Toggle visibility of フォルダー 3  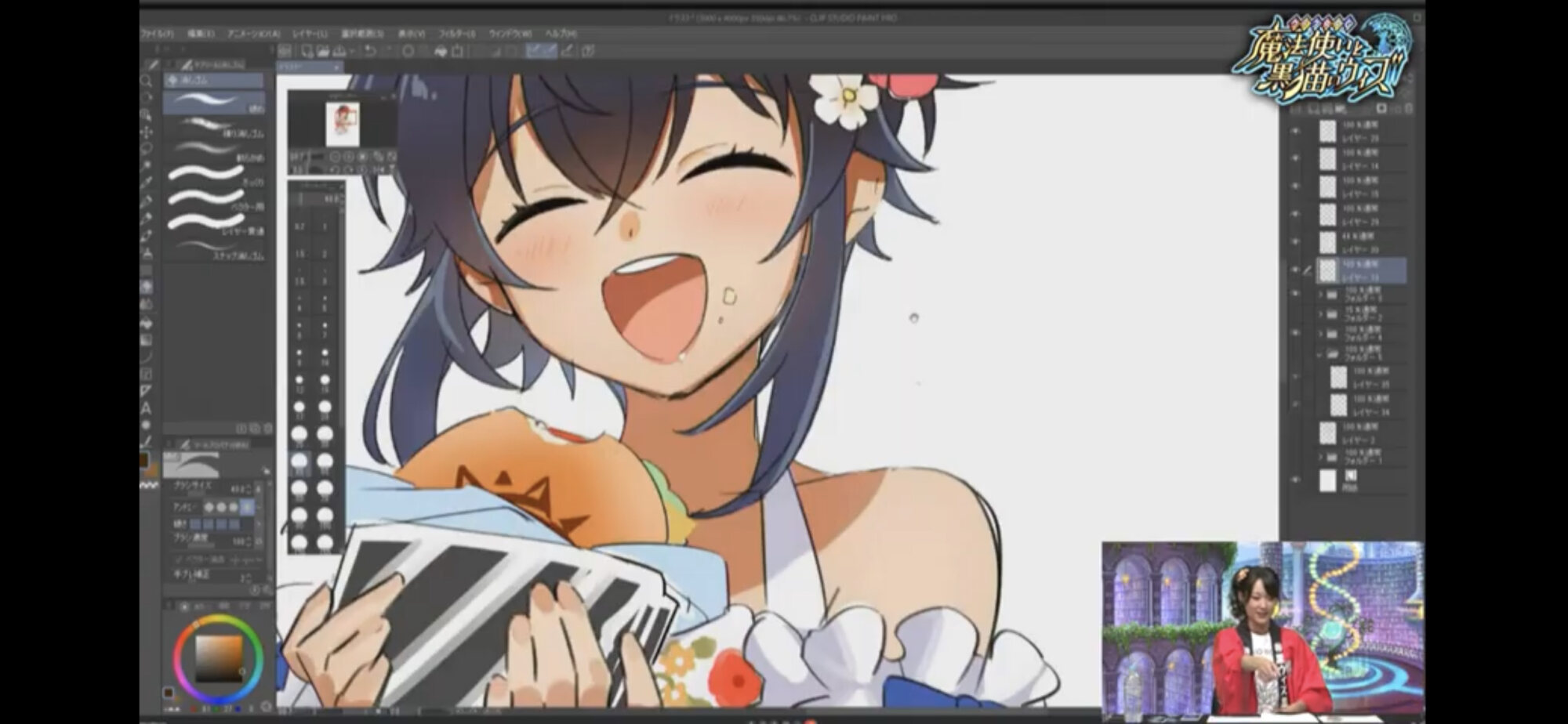click(1295, 294)
